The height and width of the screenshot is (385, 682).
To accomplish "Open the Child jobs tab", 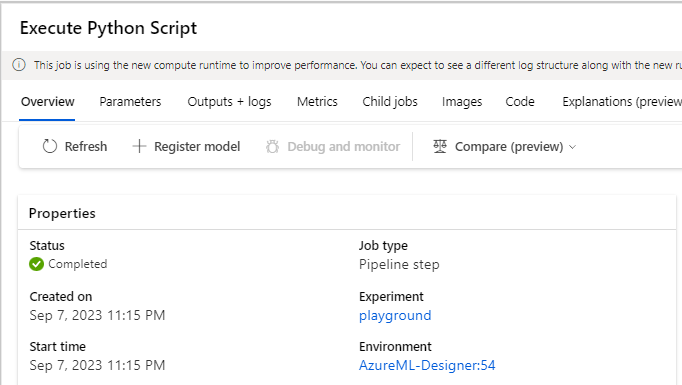I will coord(390,102).
